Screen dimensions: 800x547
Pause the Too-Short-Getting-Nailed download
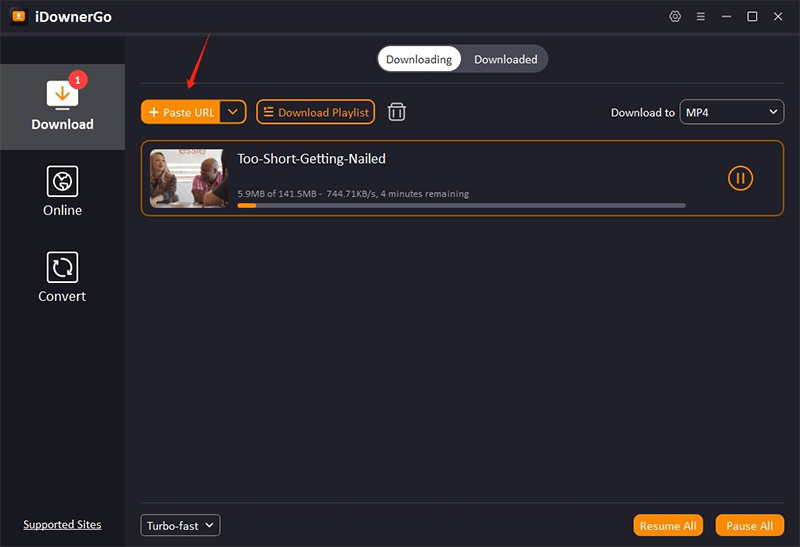[x=740, y=179]
